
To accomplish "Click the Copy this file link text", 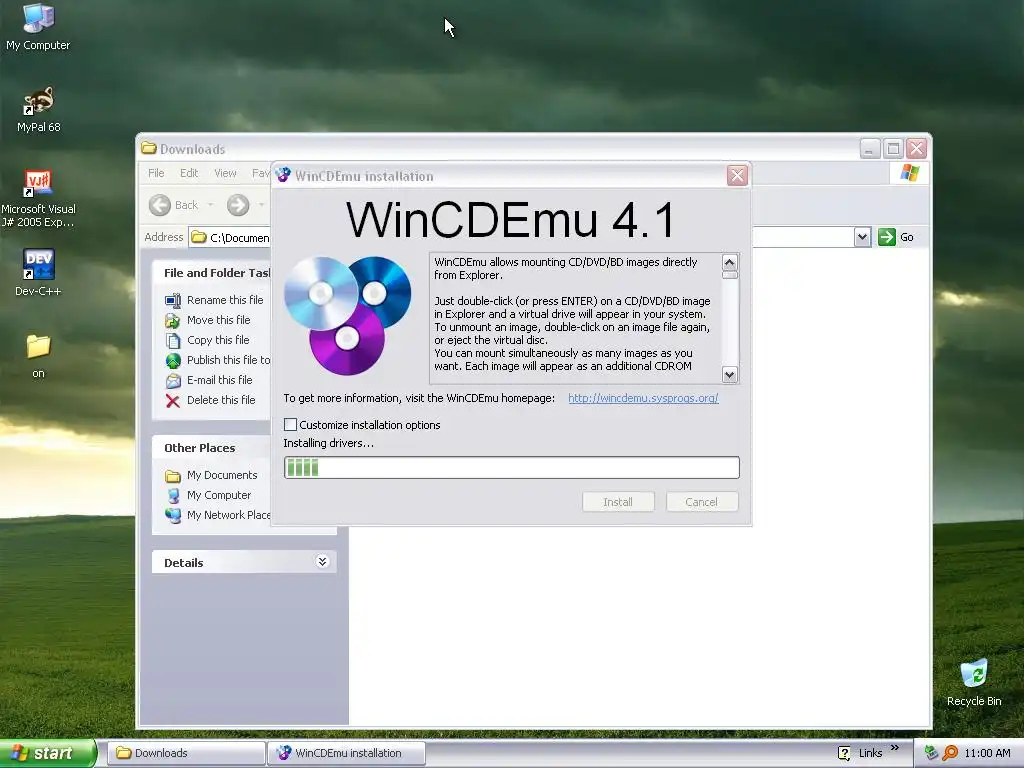I will click(218, 340).
